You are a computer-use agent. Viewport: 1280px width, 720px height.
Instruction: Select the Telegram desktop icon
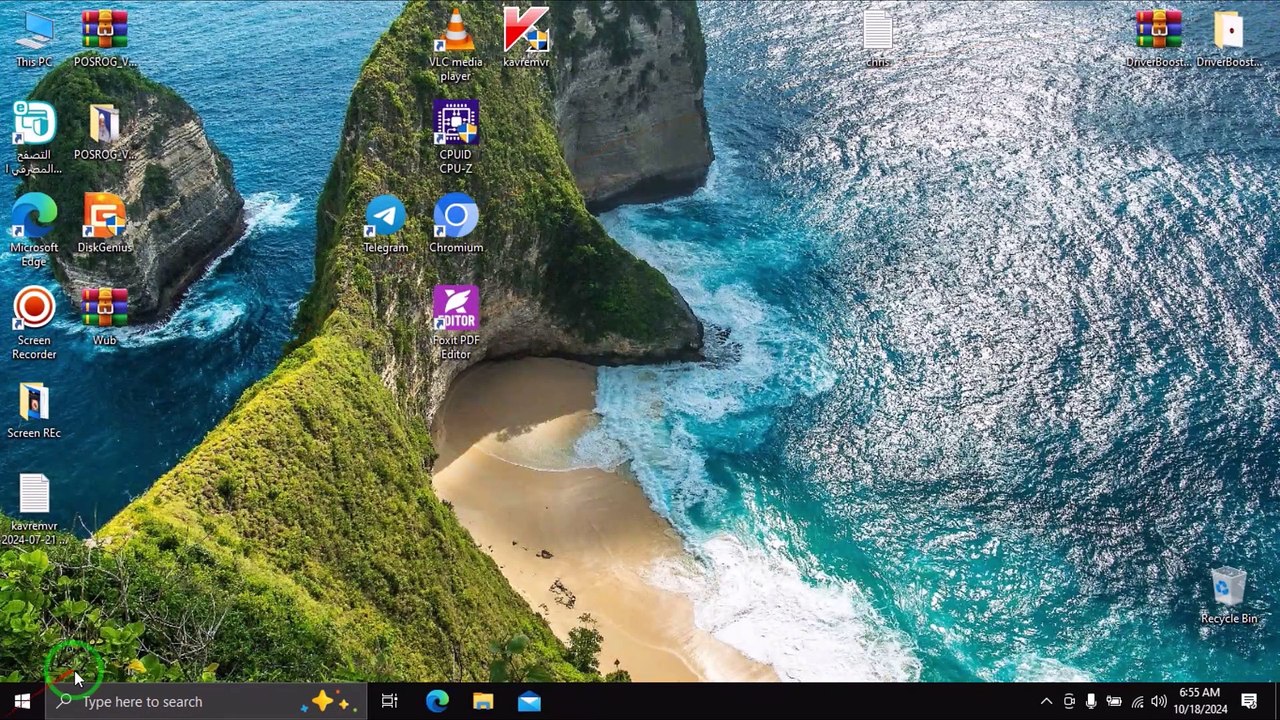(x=386, y=224)
